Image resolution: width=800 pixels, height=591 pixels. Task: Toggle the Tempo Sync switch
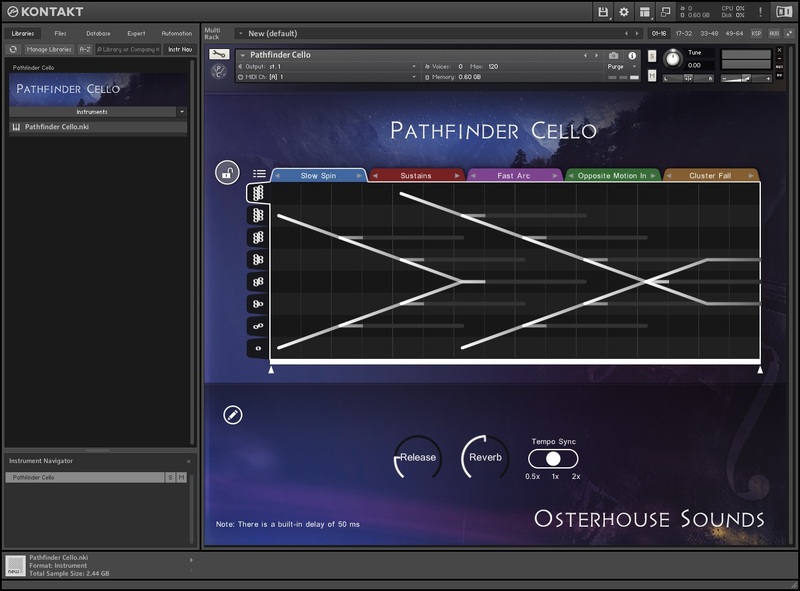coord(553,458)
